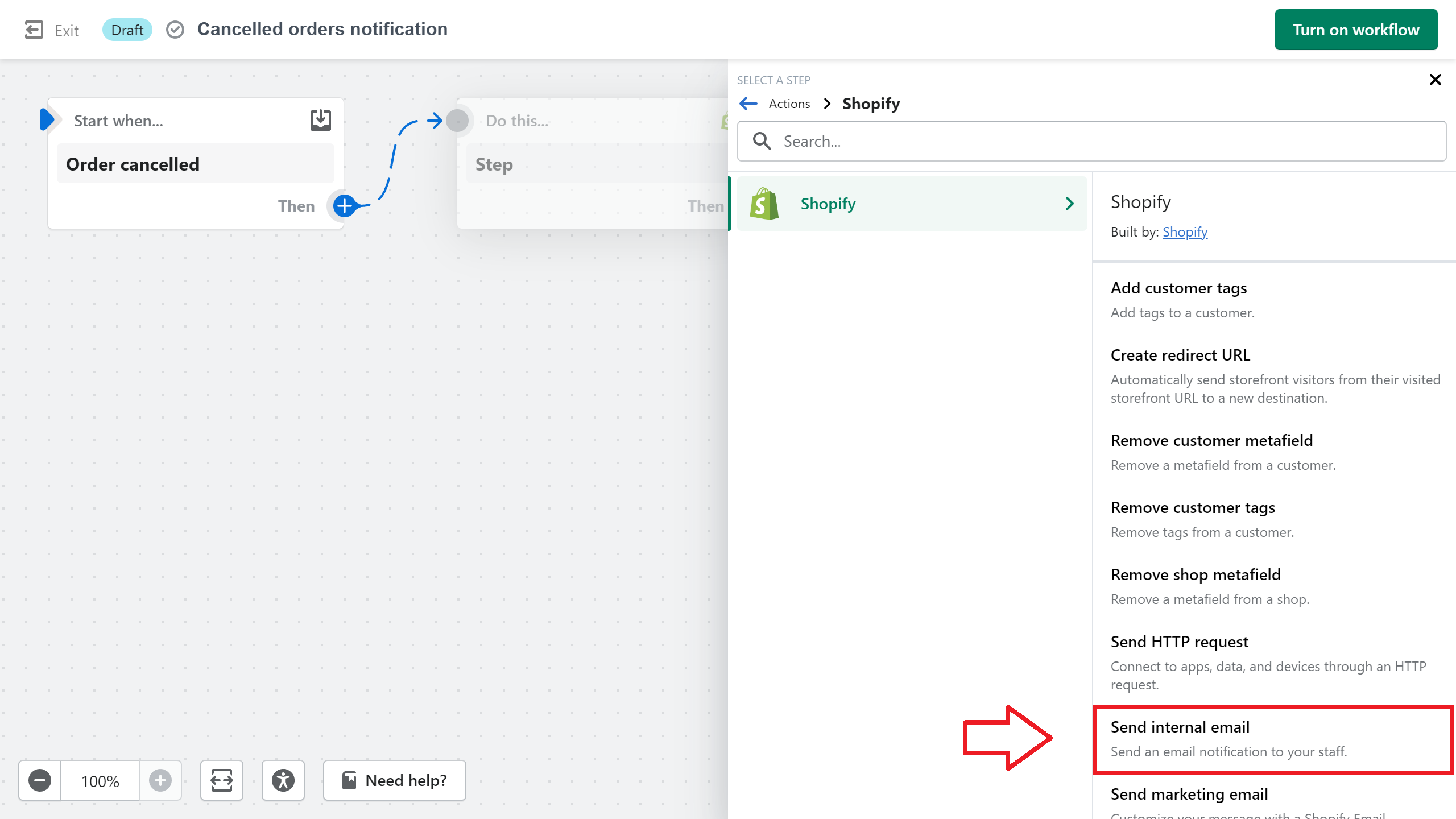Choose Remove customer tags action
The image size is (1456, 819).
[x=1273, y=519]
